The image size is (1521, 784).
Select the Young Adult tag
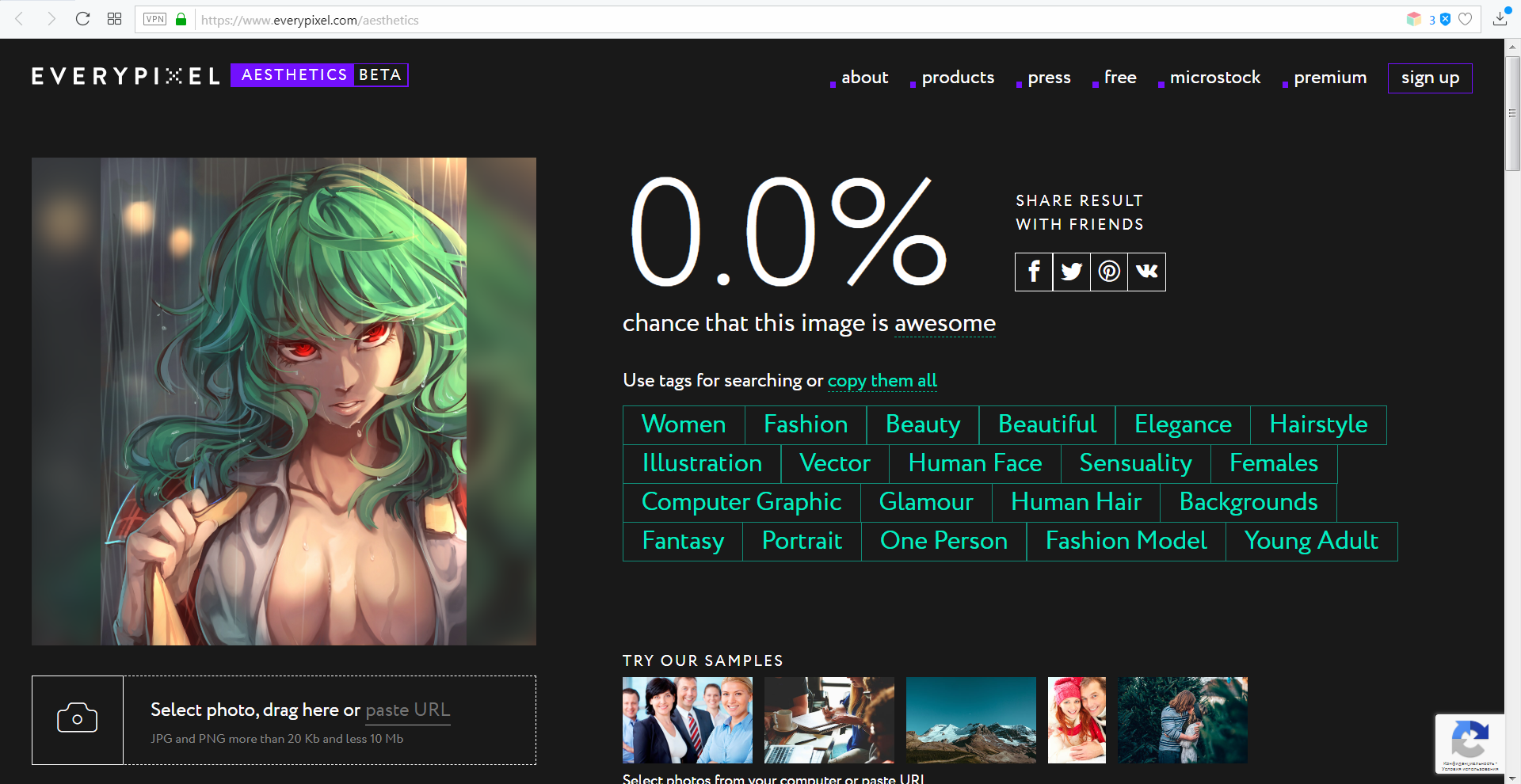point(1311,542)
